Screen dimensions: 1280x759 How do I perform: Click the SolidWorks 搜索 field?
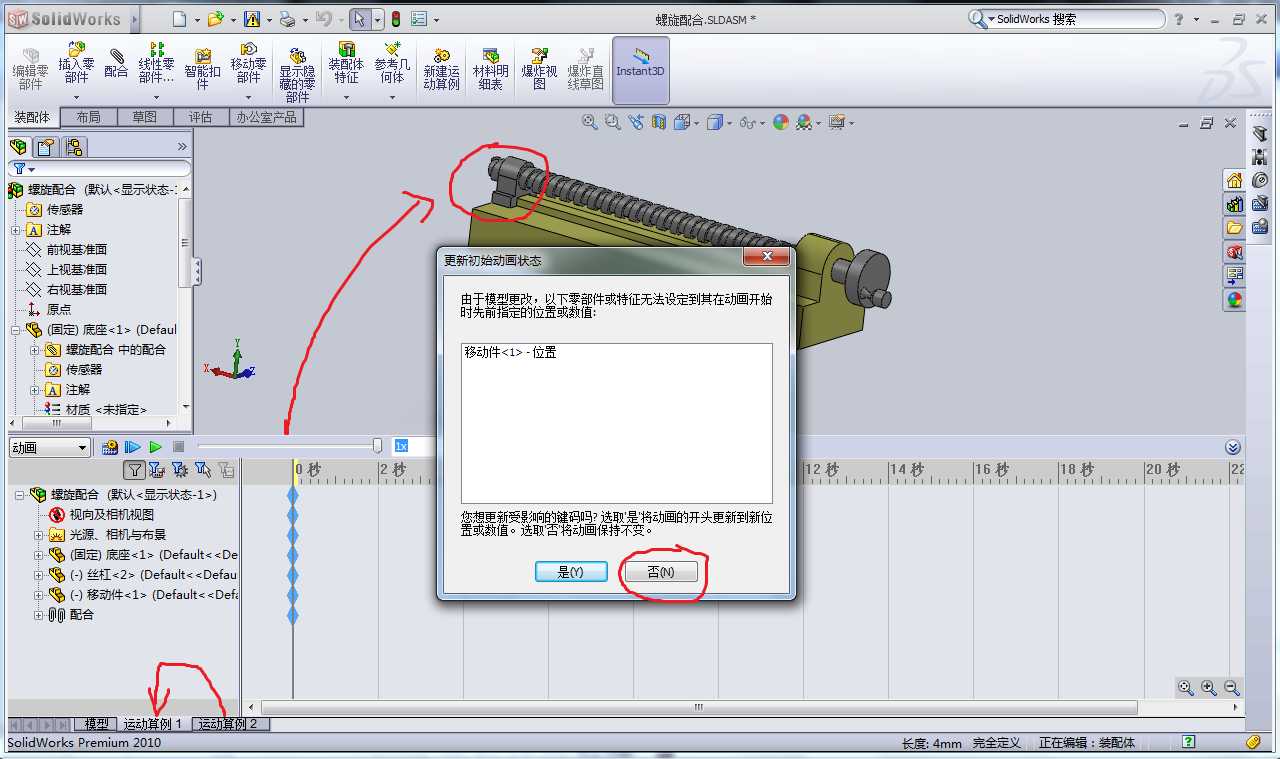click(1079, 19)
